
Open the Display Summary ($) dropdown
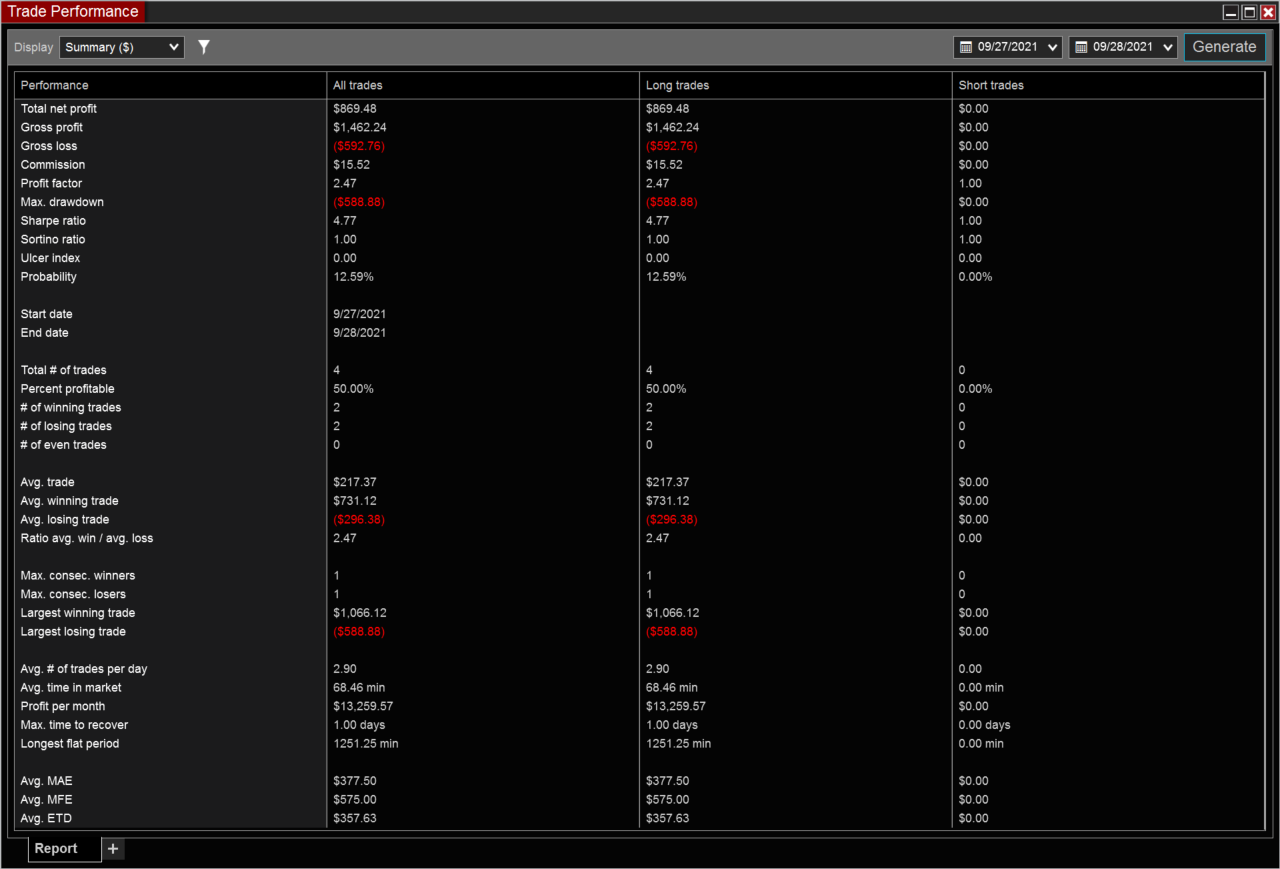pyautogui.click(x=122, y=47)
